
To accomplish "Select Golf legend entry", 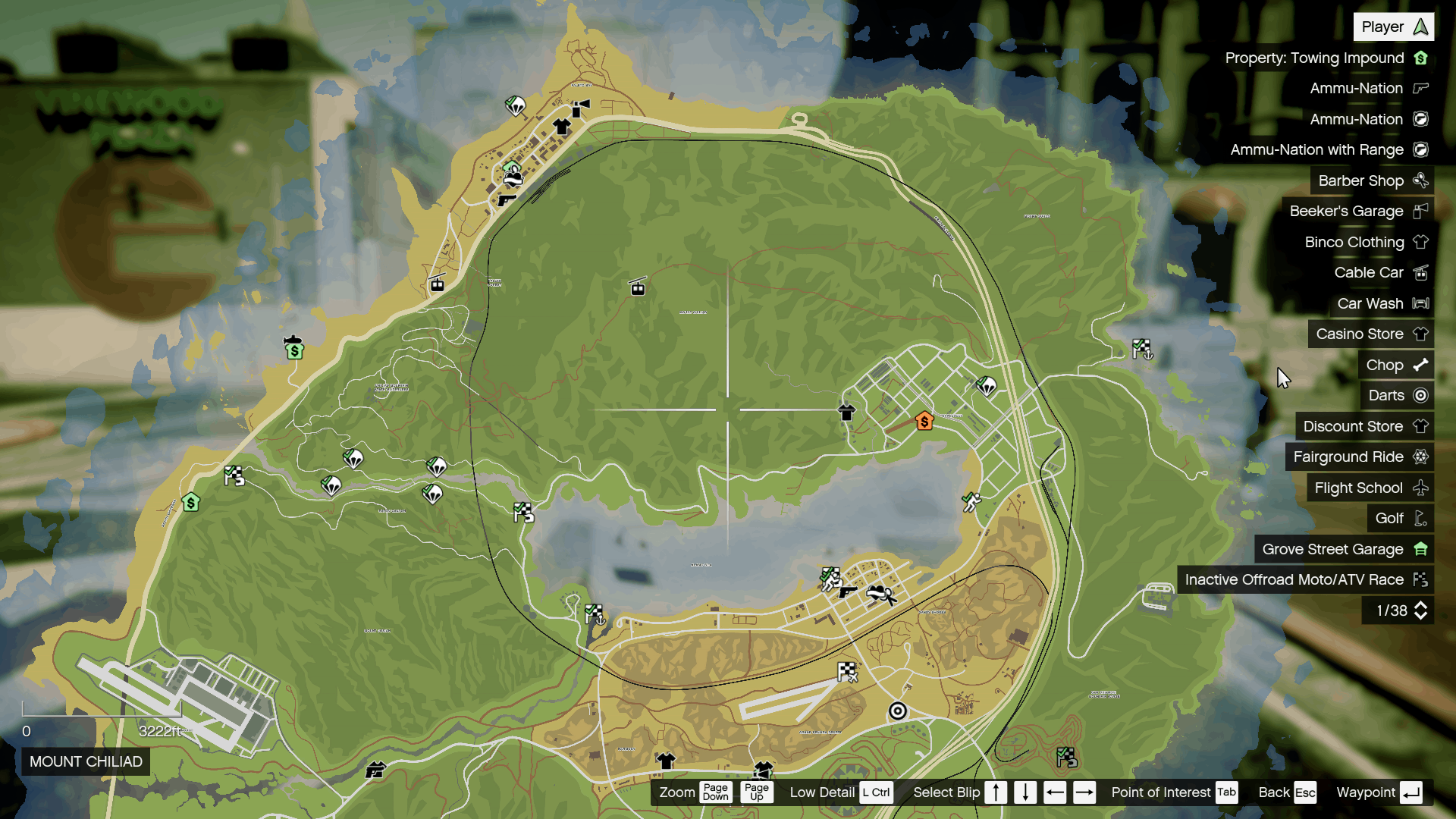I will 1401,518.
